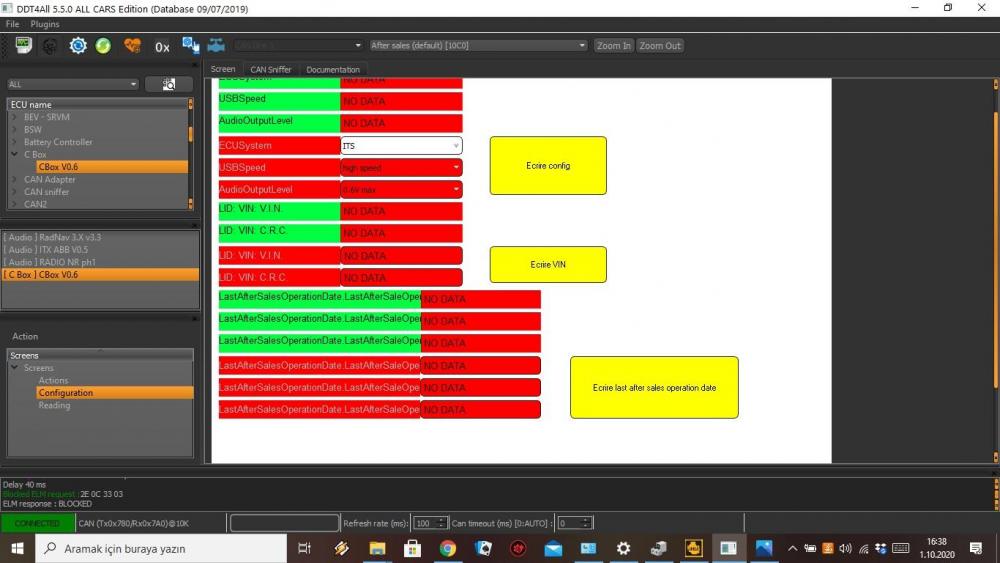Click the green circular refresh icon
Viewport: 1000px width, 563px height.
103,46
